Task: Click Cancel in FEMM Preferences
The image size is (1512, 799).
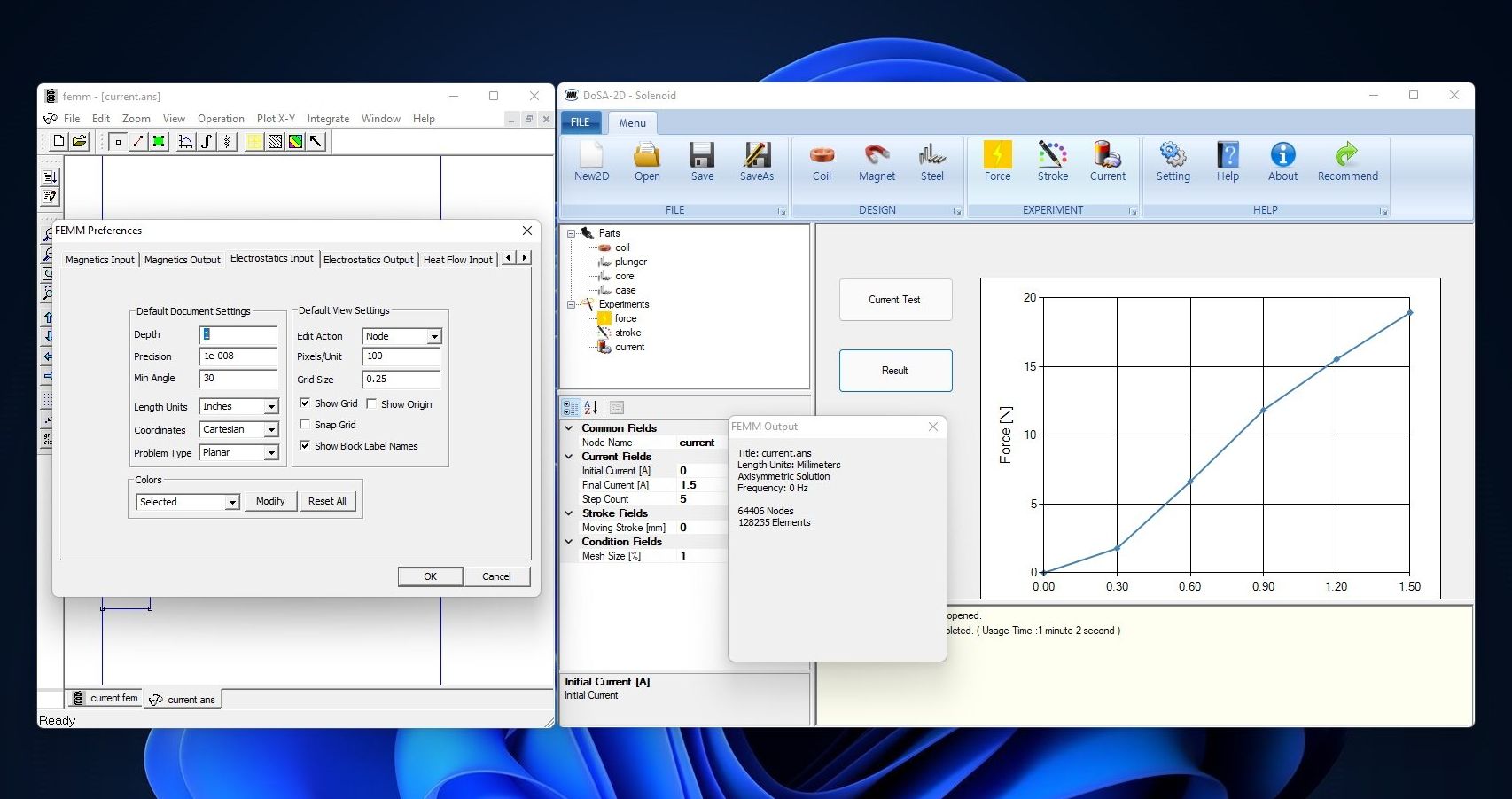Action: point(496,576)
